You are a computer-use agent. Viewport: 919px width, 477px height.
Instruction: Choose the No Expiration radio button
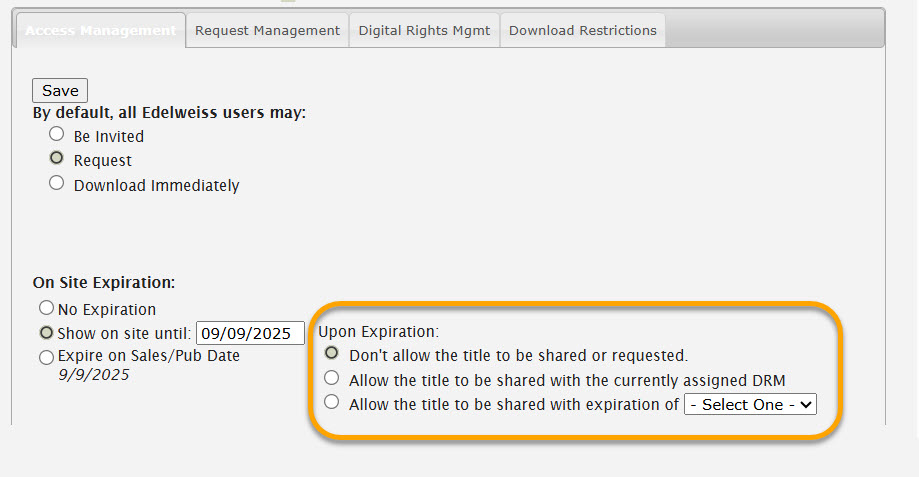click(46, 308)
